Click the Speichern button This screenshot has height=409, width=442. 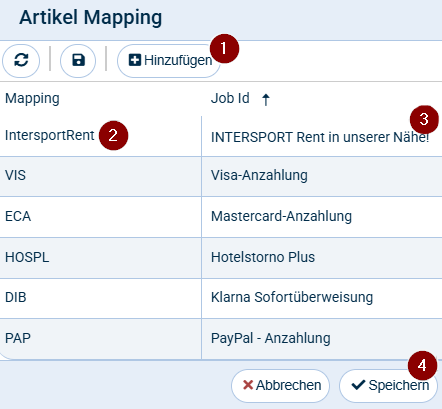pyautogui.click(x=388, y=386)
